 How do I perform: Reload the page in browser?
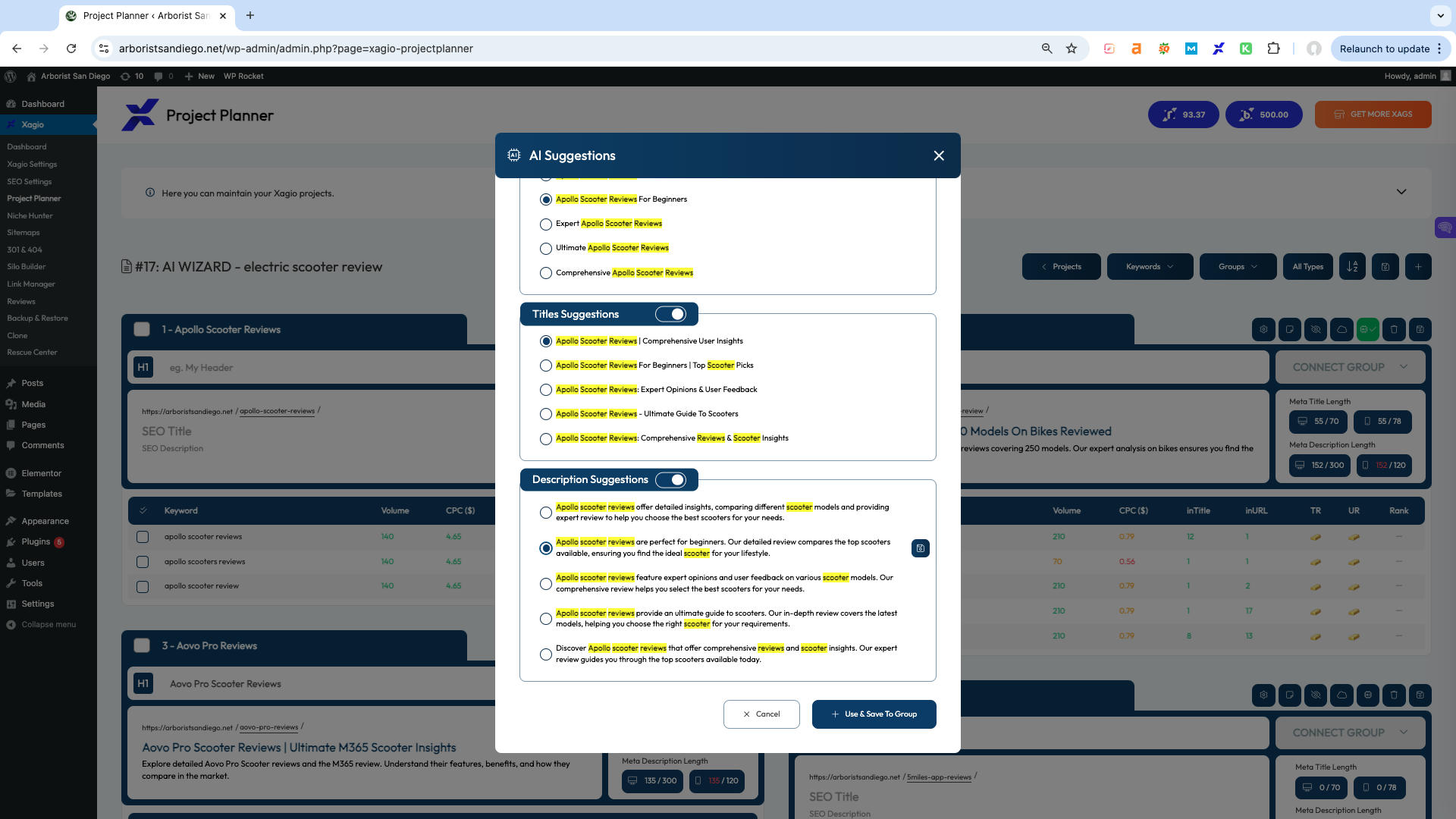click(x=71, y=49)
